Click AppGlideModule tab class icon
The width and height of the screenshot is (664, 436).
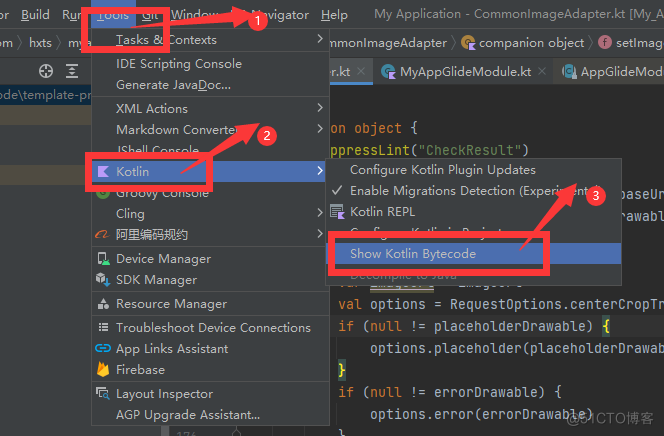(x=570, y=72)
